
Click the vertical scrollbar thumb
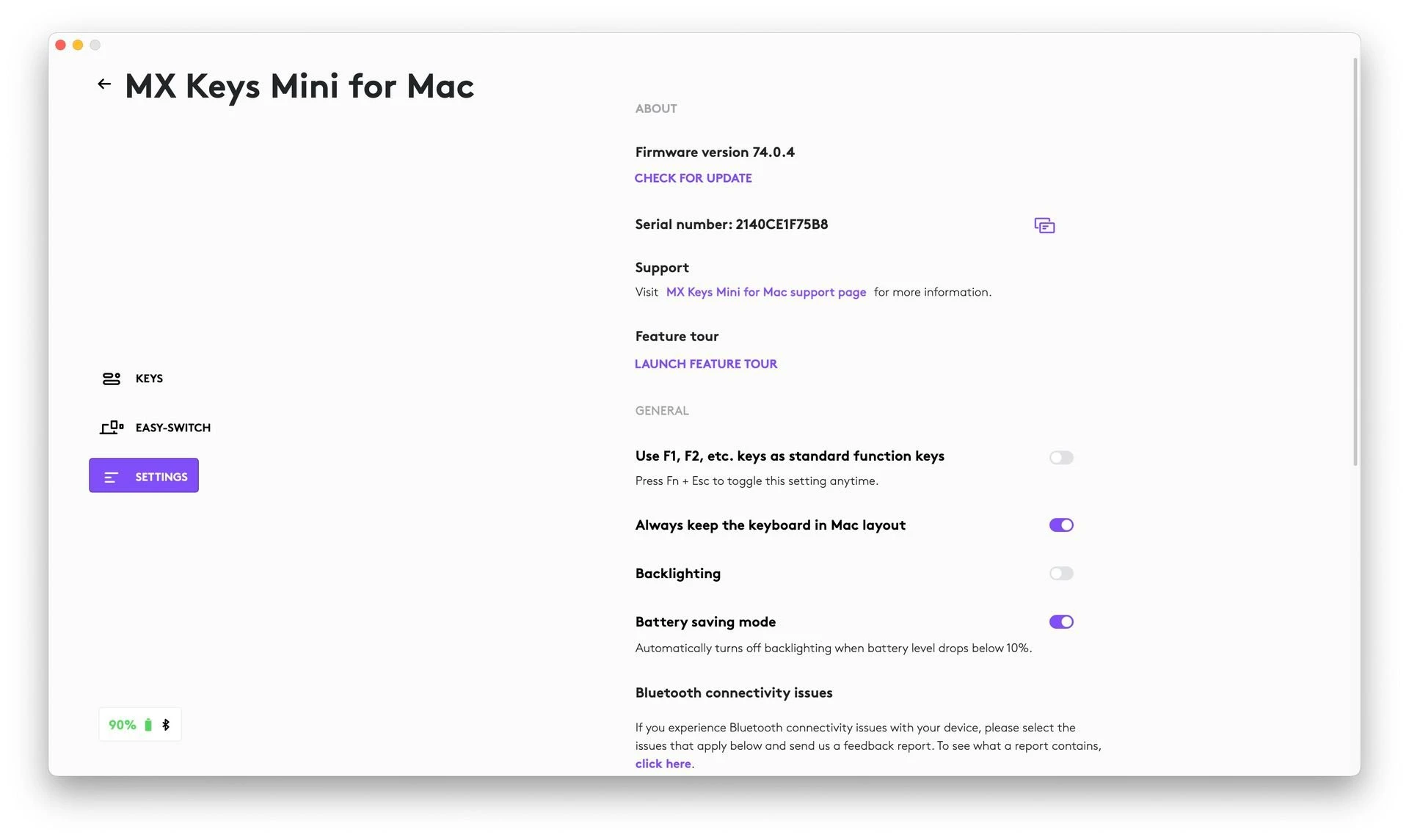pos(1355,262)
